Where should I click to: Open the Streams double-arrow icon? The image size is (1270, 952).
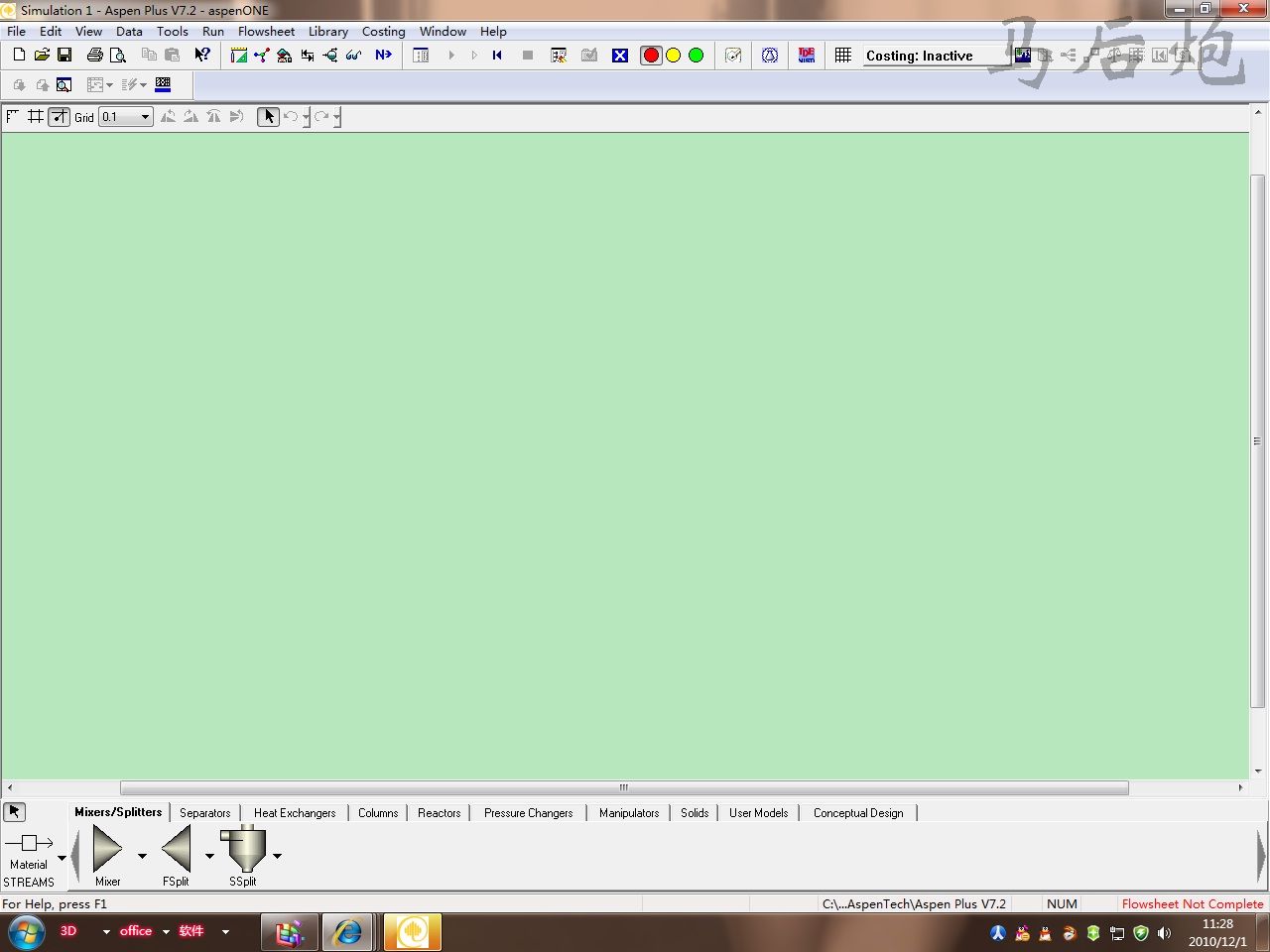click(x=308, y=56)
